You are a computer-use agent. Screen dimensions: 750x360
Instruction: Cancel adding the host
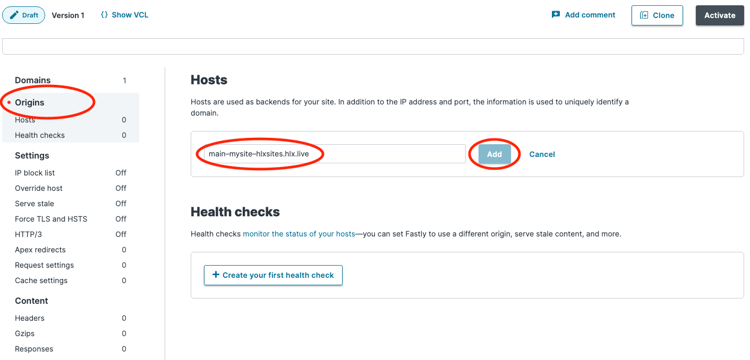tap(542, 154)
